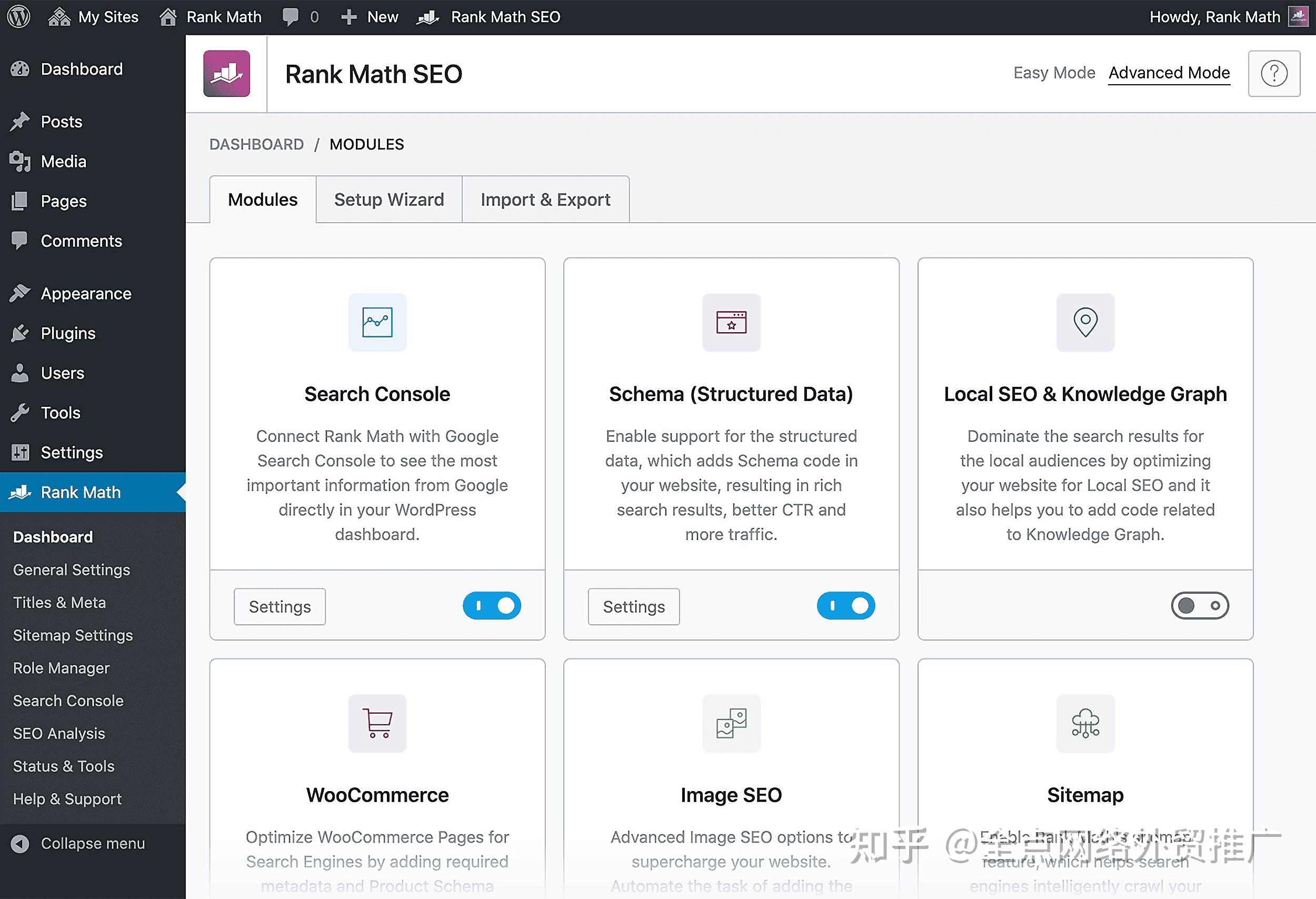This screenshot has width=1316, height=899.
Task: Enable the Local SEO module toggle
Action: coord(1200,606)
